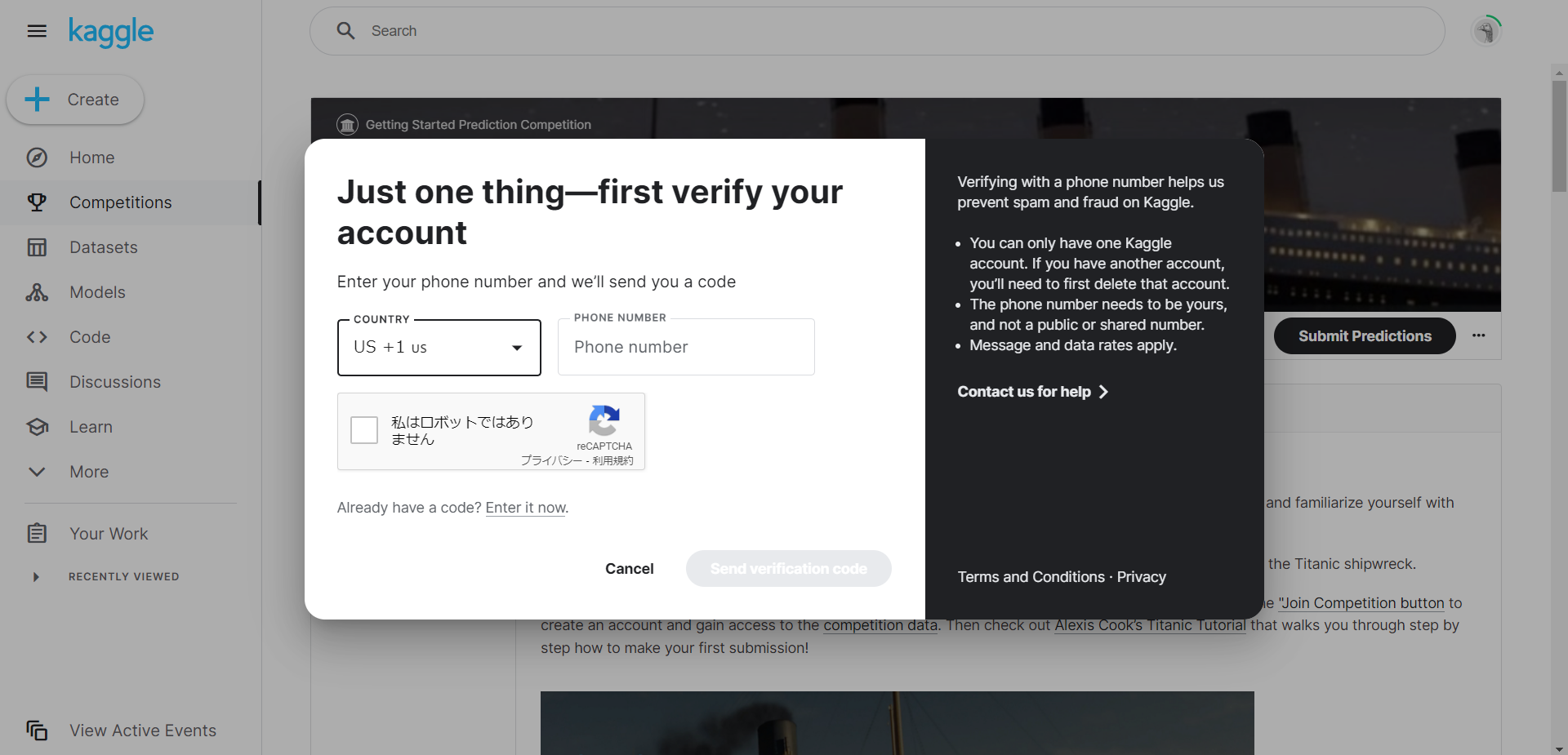Open the user profile avatar
Image resolution: width=1568 pixels, height=755 pixels.
pos(1486,31)
